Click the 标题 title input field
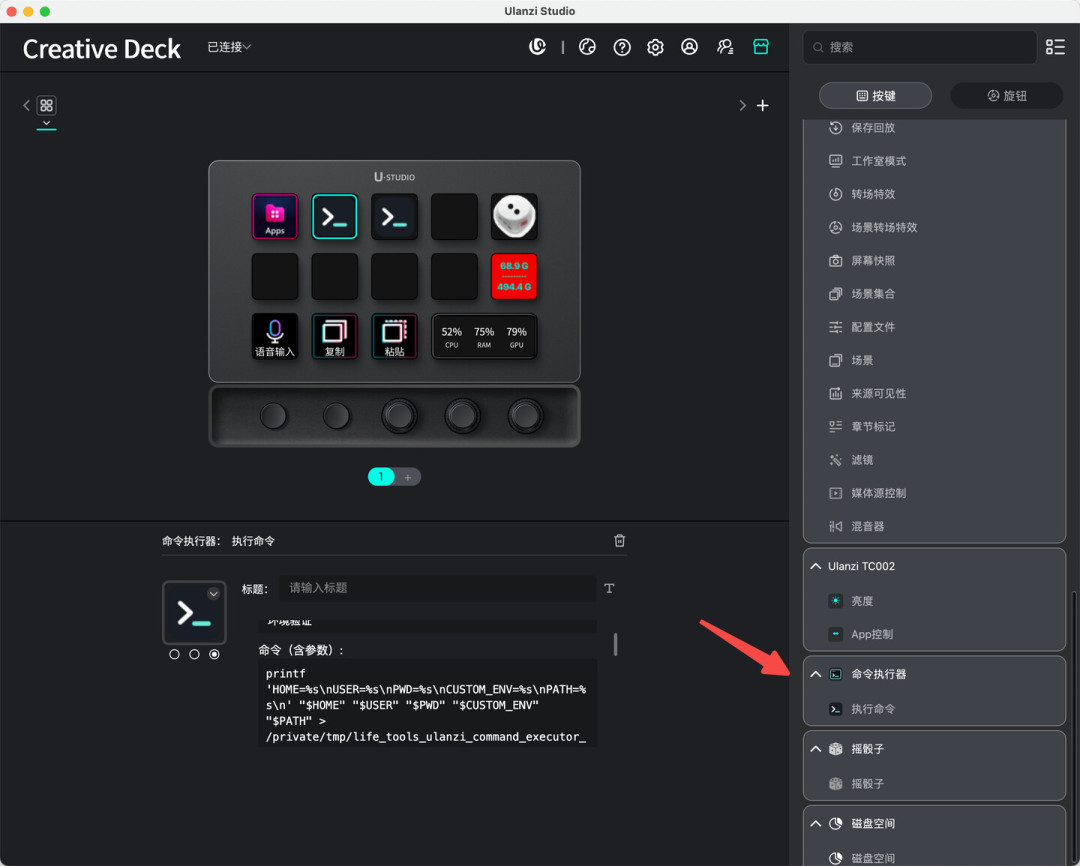The width and height of the screenshot is (1080, 866). coord(437,588)
